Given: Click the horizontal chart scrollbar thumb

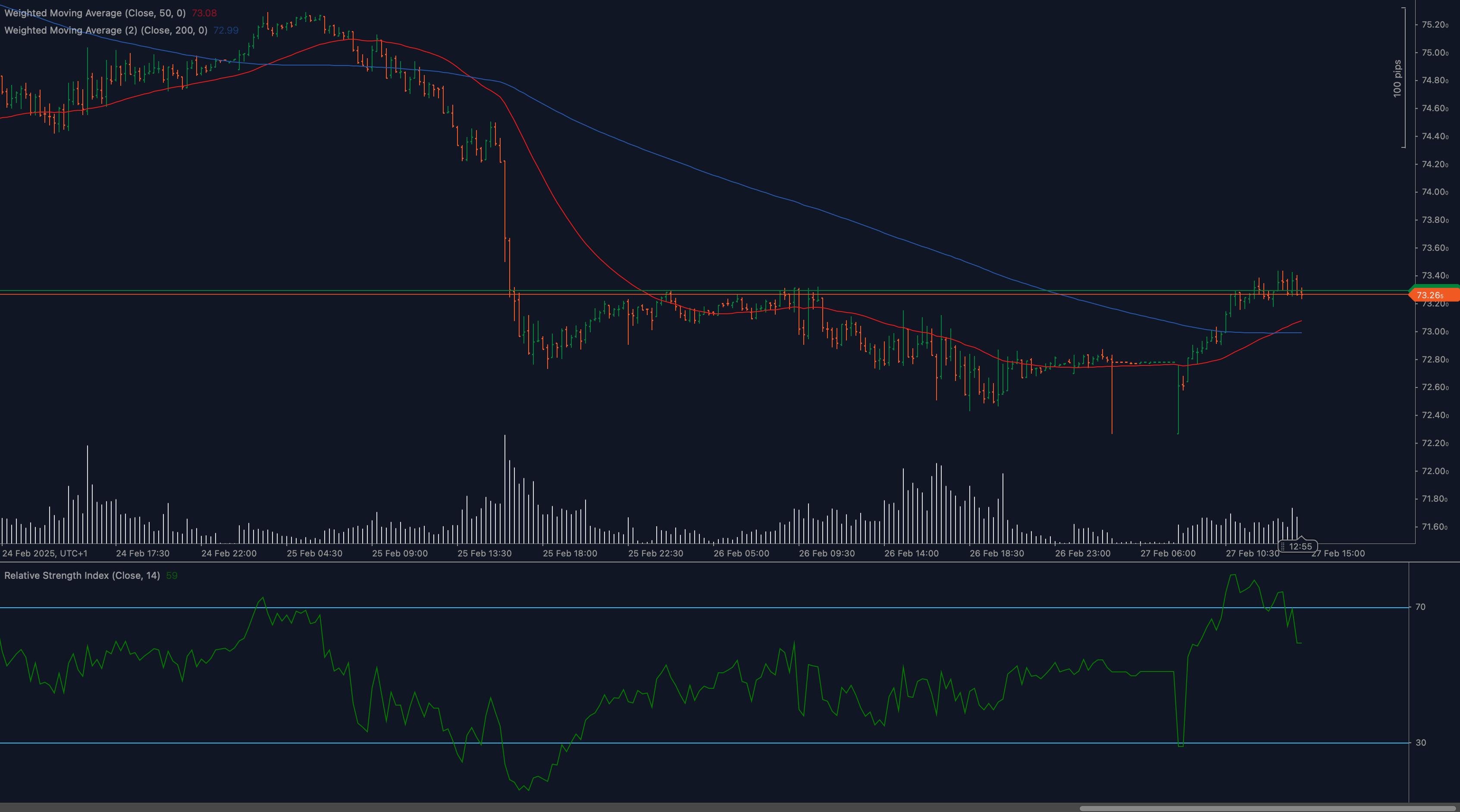Looking at the screenshot, I should coord(1267,809).
